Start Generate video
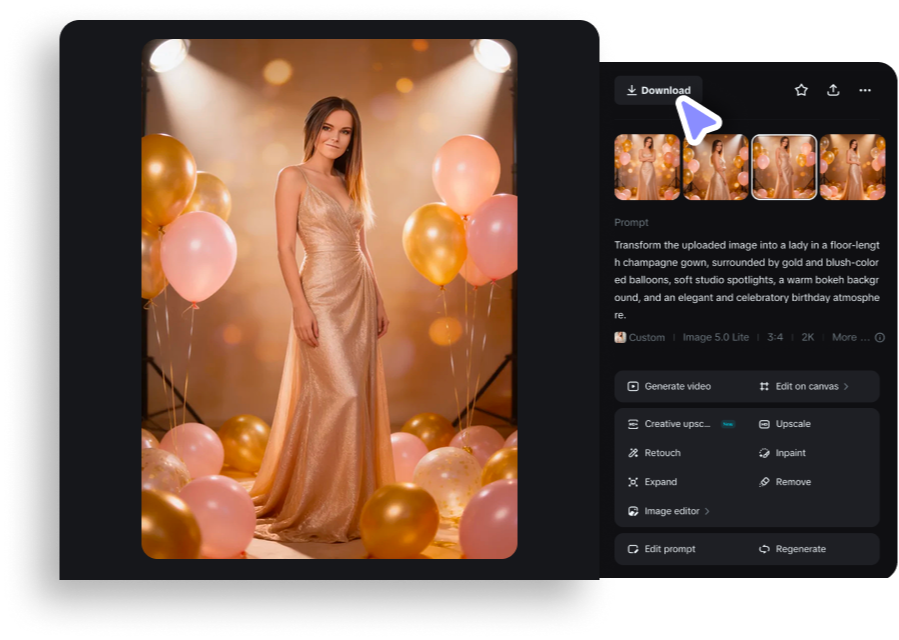 [x=676, y=386]
